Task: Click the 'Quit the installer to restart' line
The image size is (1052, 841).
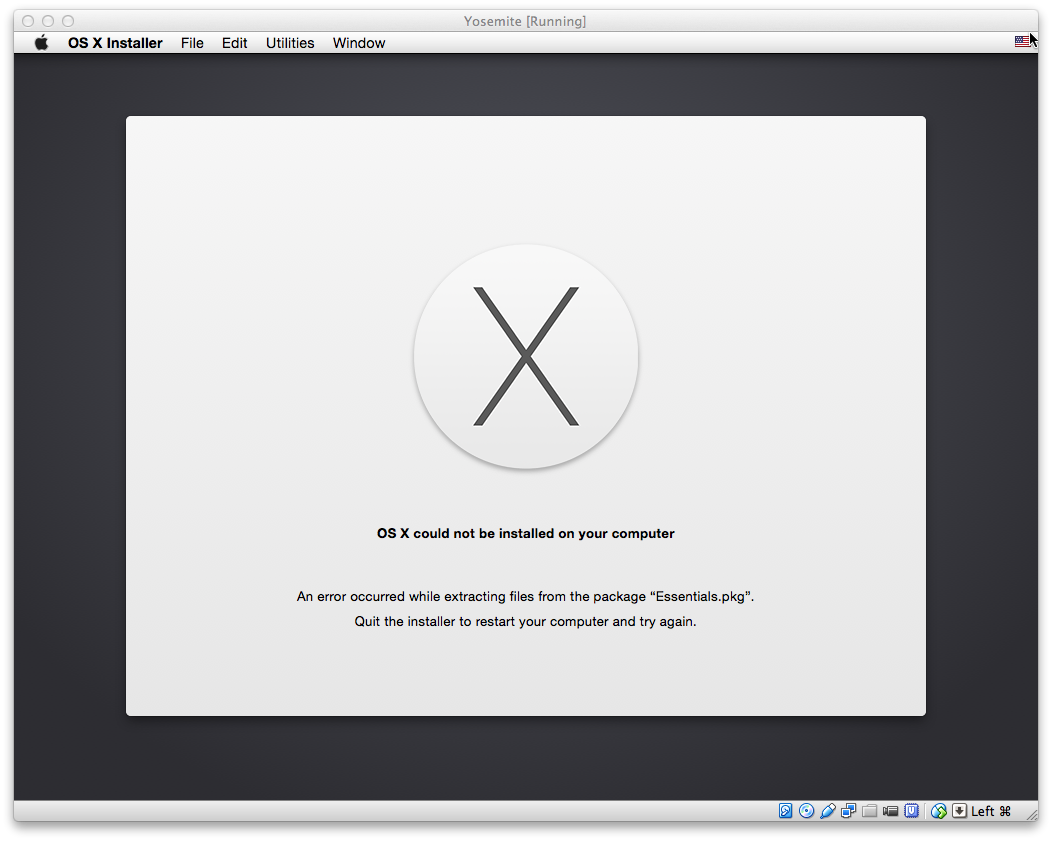Action: click(525, 621)
